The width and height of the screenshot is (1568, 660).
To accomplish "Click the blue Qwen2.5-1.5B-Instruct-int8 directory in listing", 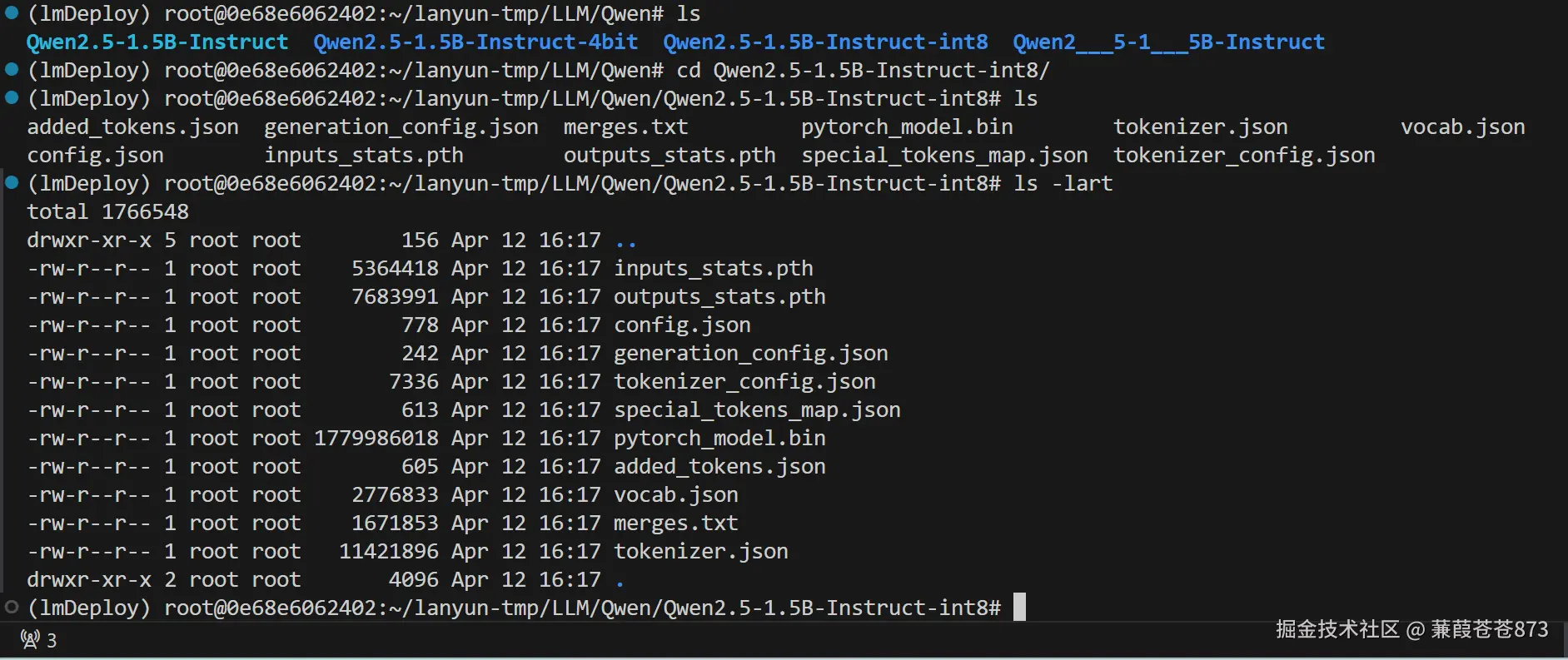I will [824, 42].
